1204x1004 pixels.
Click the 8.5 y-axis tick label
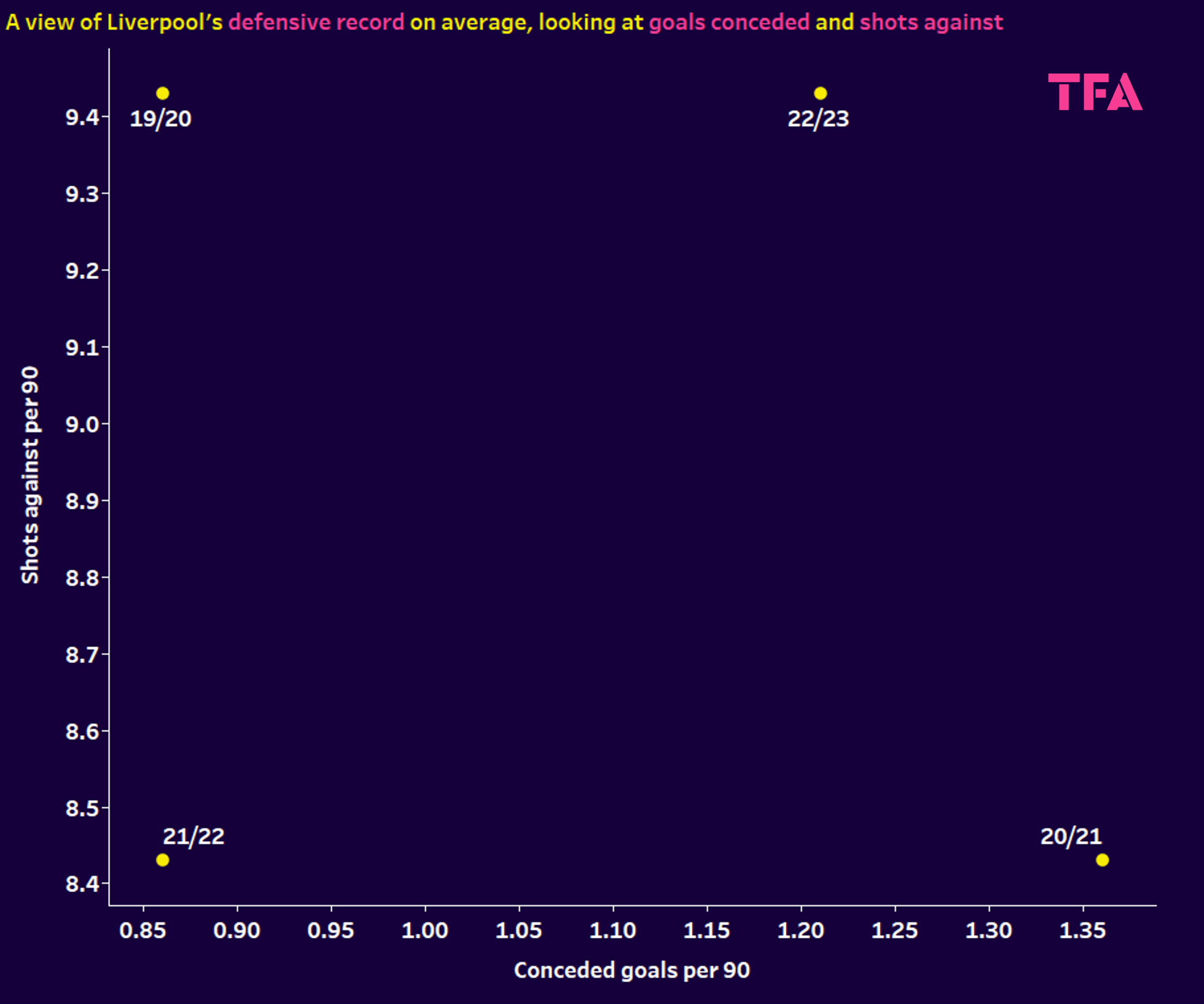[x=83, y=809]
